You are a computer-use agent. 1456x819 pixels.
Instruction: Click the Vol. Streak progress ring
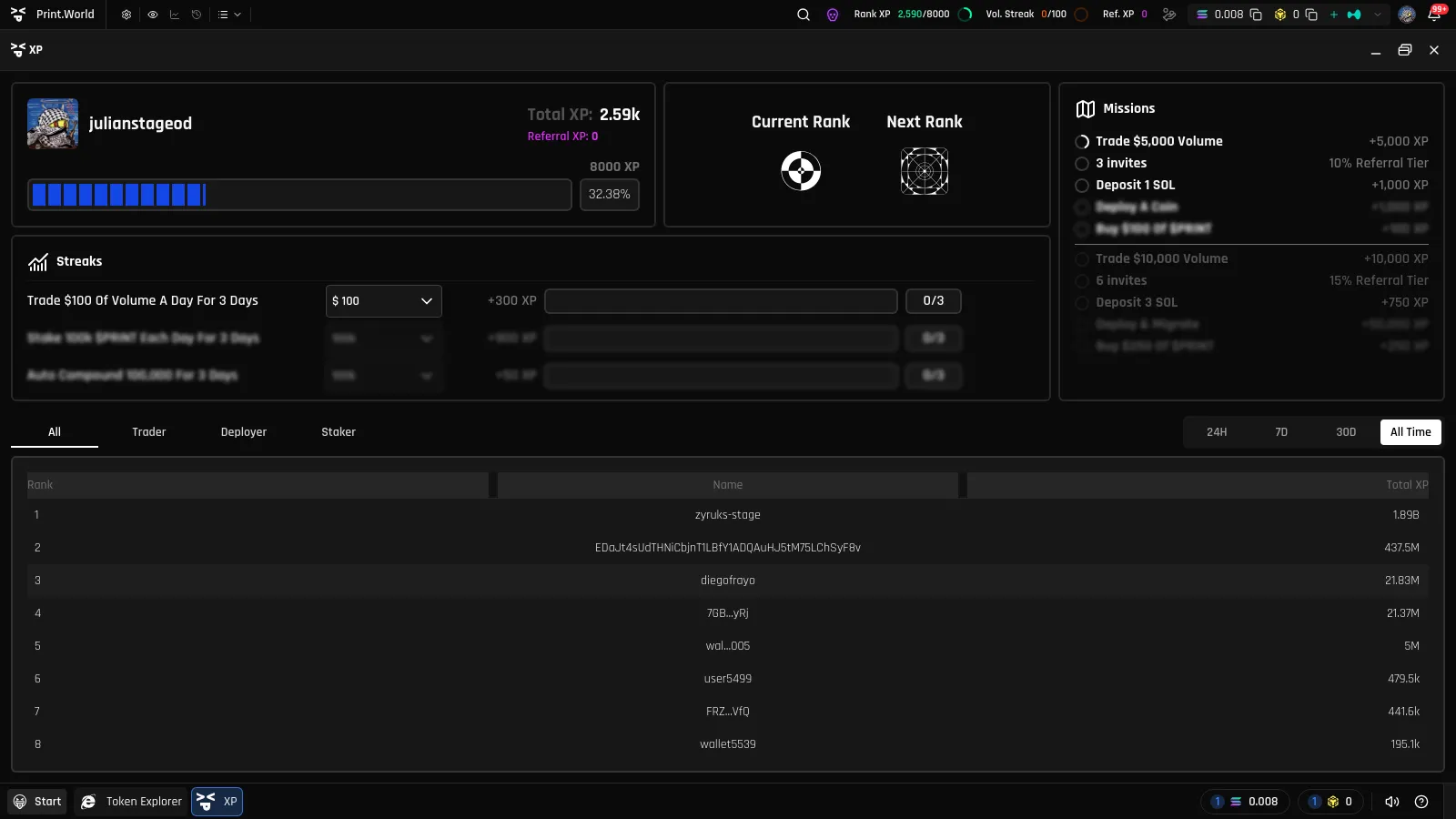point(1081,15)
